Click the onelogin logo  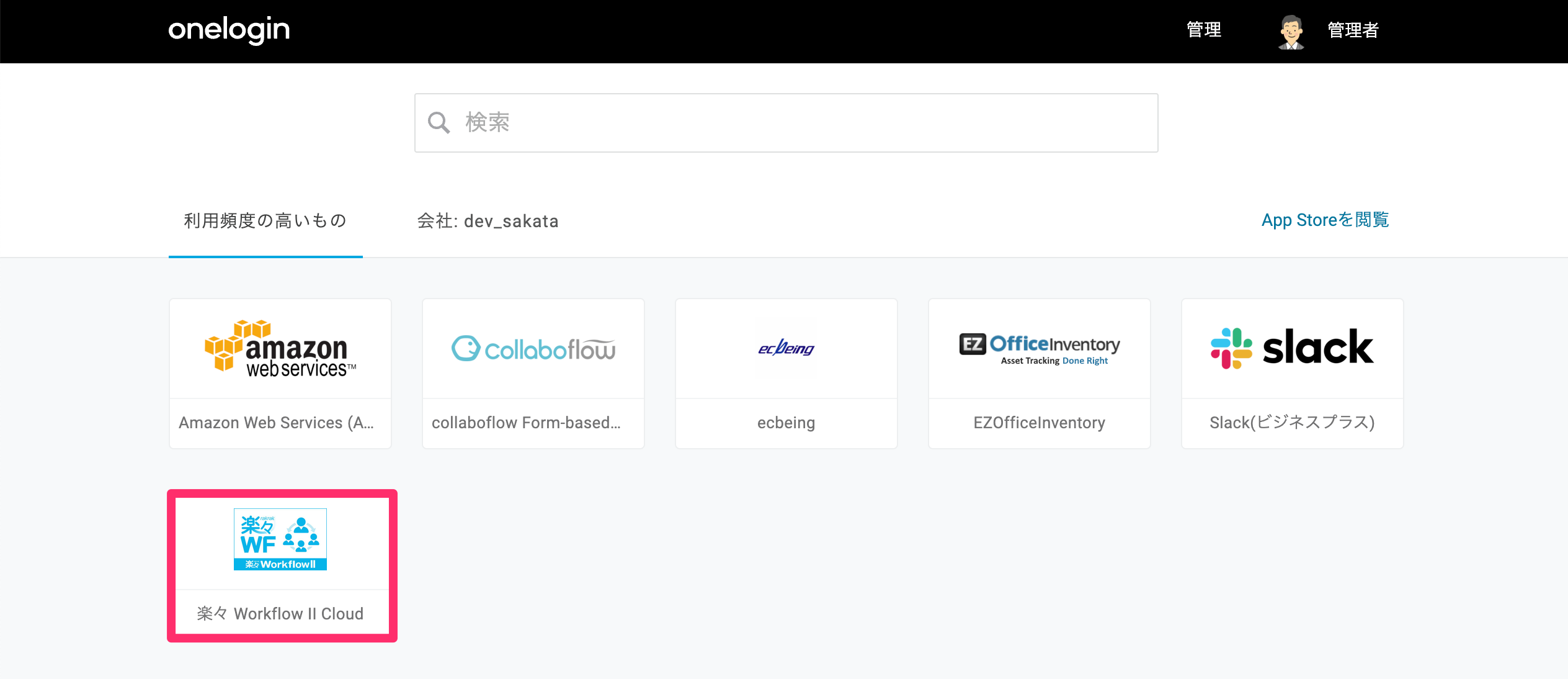pyautogui.click(x=229, y=30)
